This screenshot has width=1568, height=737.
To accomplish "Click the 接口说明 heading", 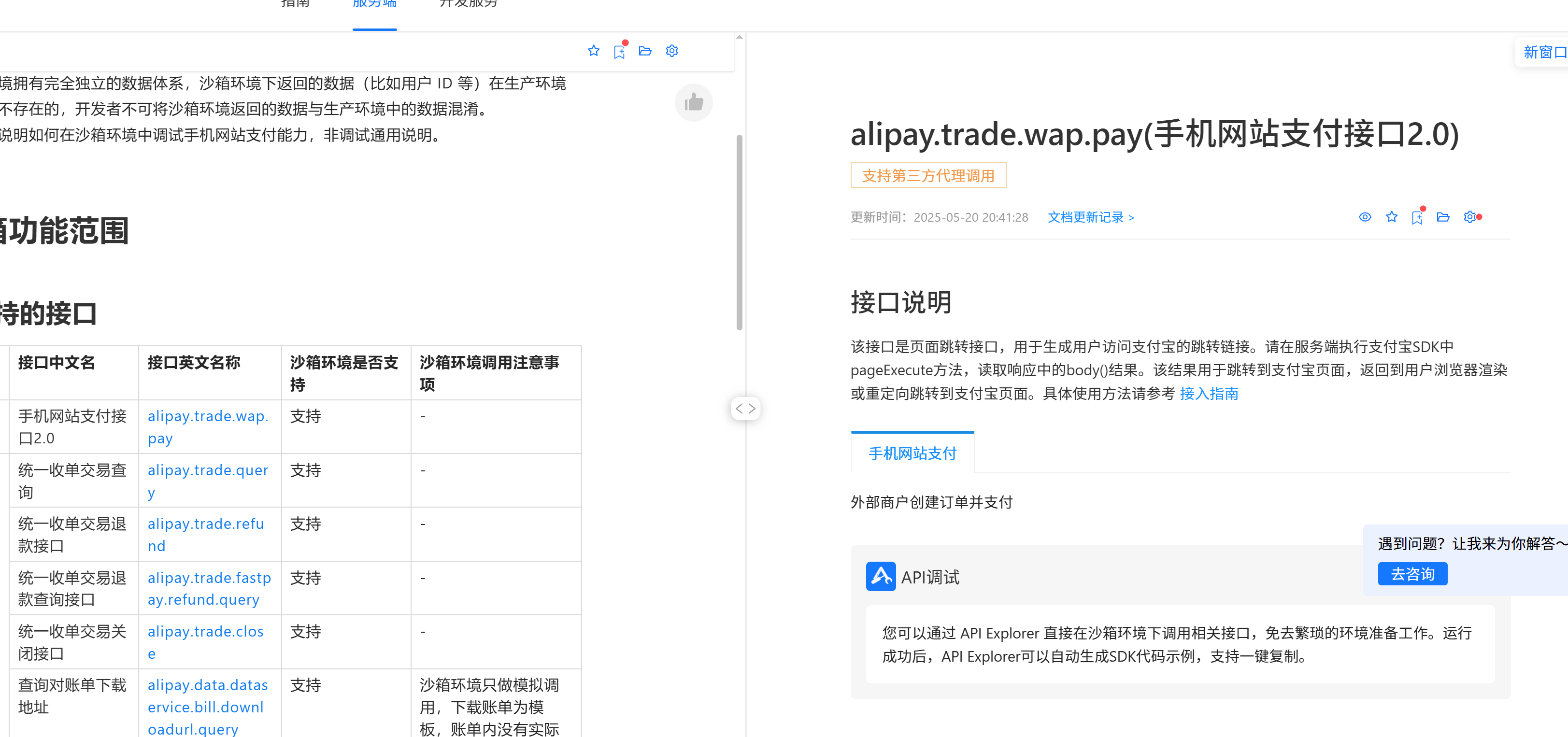I will 901,302.
